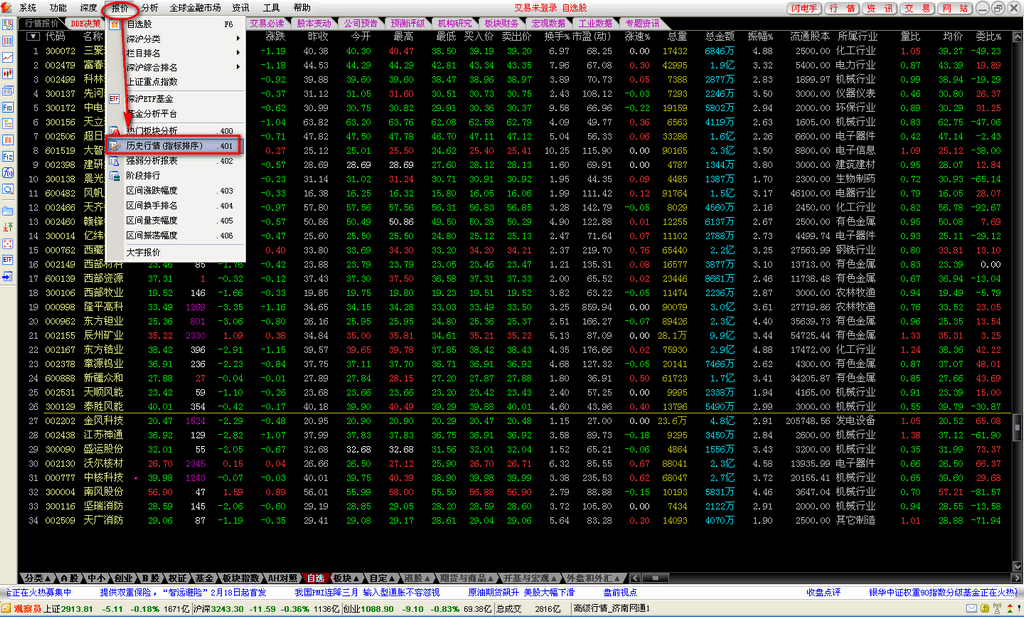Viewport: 1024px width, 617px height.
Task: Click the 行情 top-right button
Action: coord(842,8)
